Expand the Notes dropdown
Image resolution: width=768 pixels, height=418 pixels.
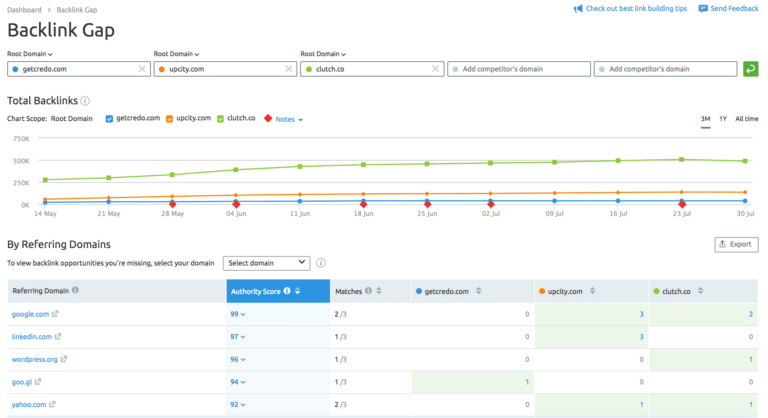pyautogui.click(x=289, y=119)
